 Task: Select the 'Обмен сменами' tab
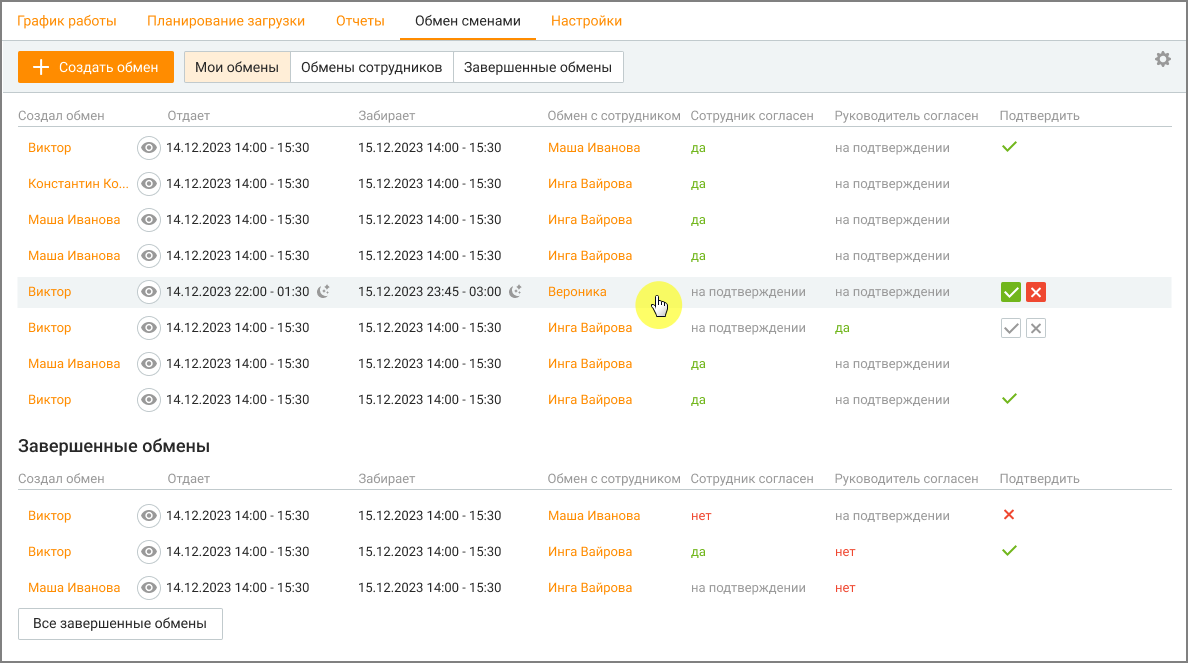467,21
